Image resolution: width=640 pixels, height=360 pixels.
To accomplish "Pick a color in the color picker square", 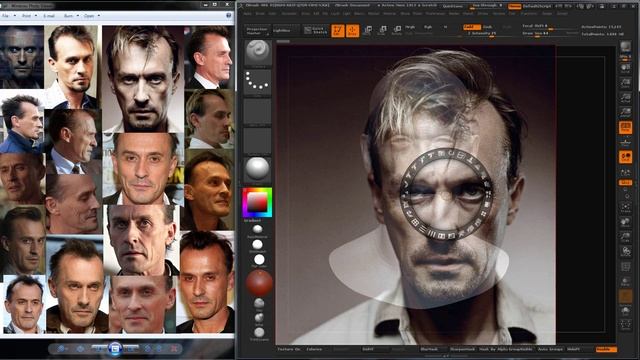I will [x=257, y=202].
